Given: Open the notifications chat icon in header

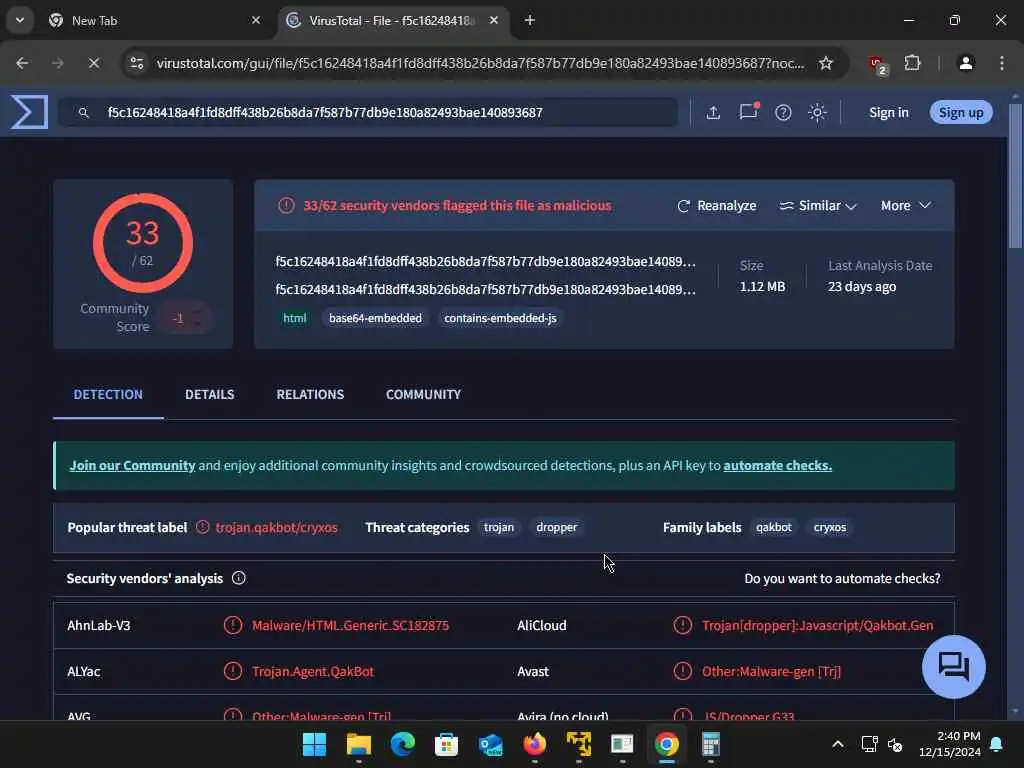Looking at the screenshot, I should pos(748,112).
